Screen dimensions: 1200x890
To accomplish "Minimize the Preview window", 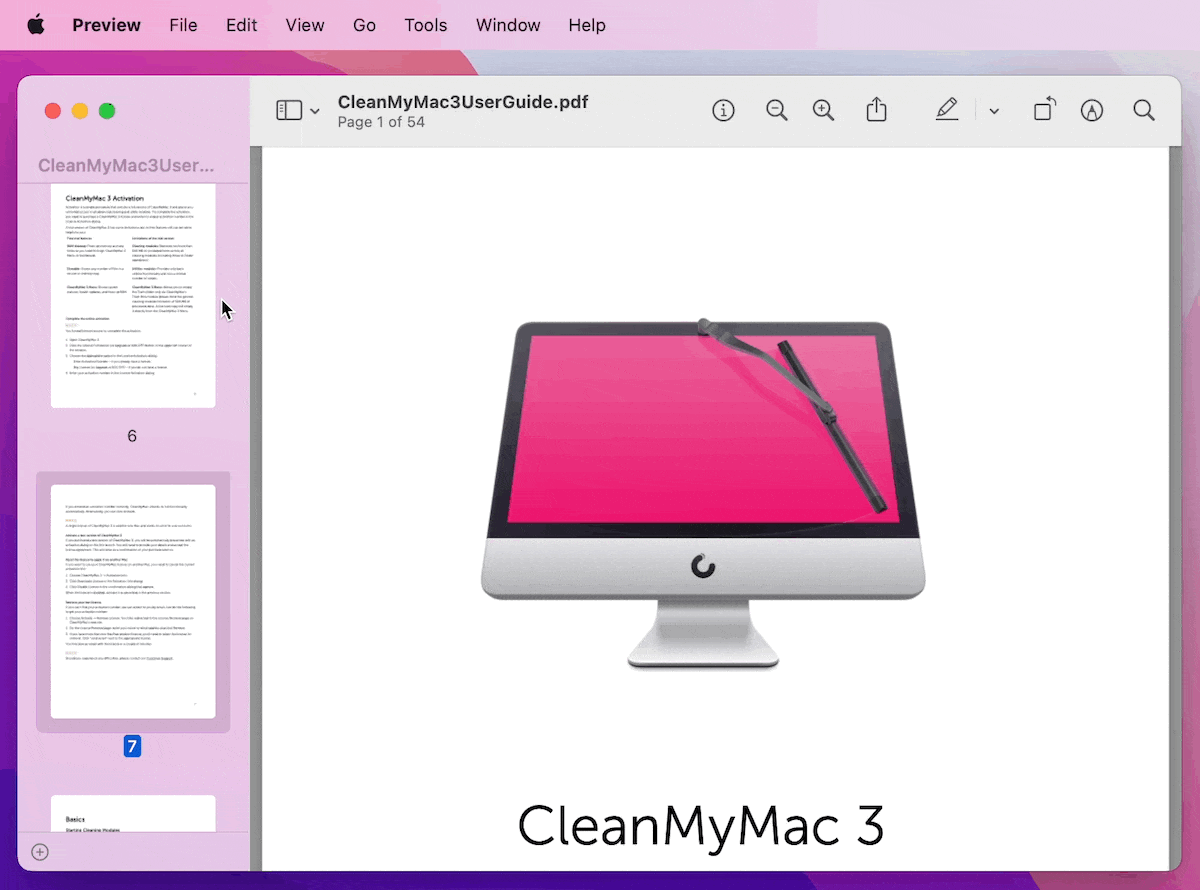I will [80, 111].
